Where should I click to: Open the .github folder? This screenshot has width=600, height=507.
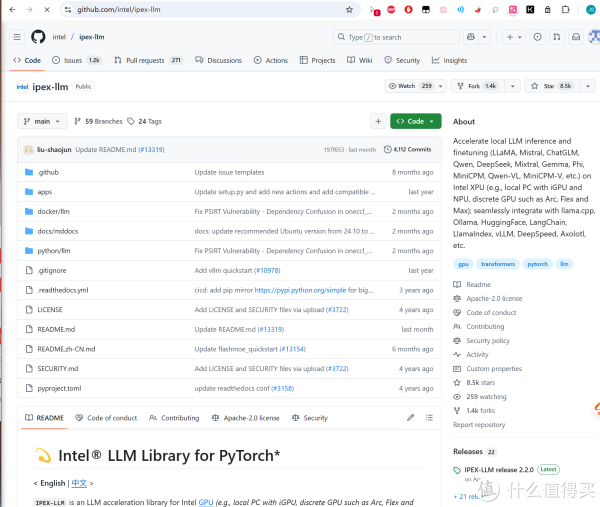(48, 172)
